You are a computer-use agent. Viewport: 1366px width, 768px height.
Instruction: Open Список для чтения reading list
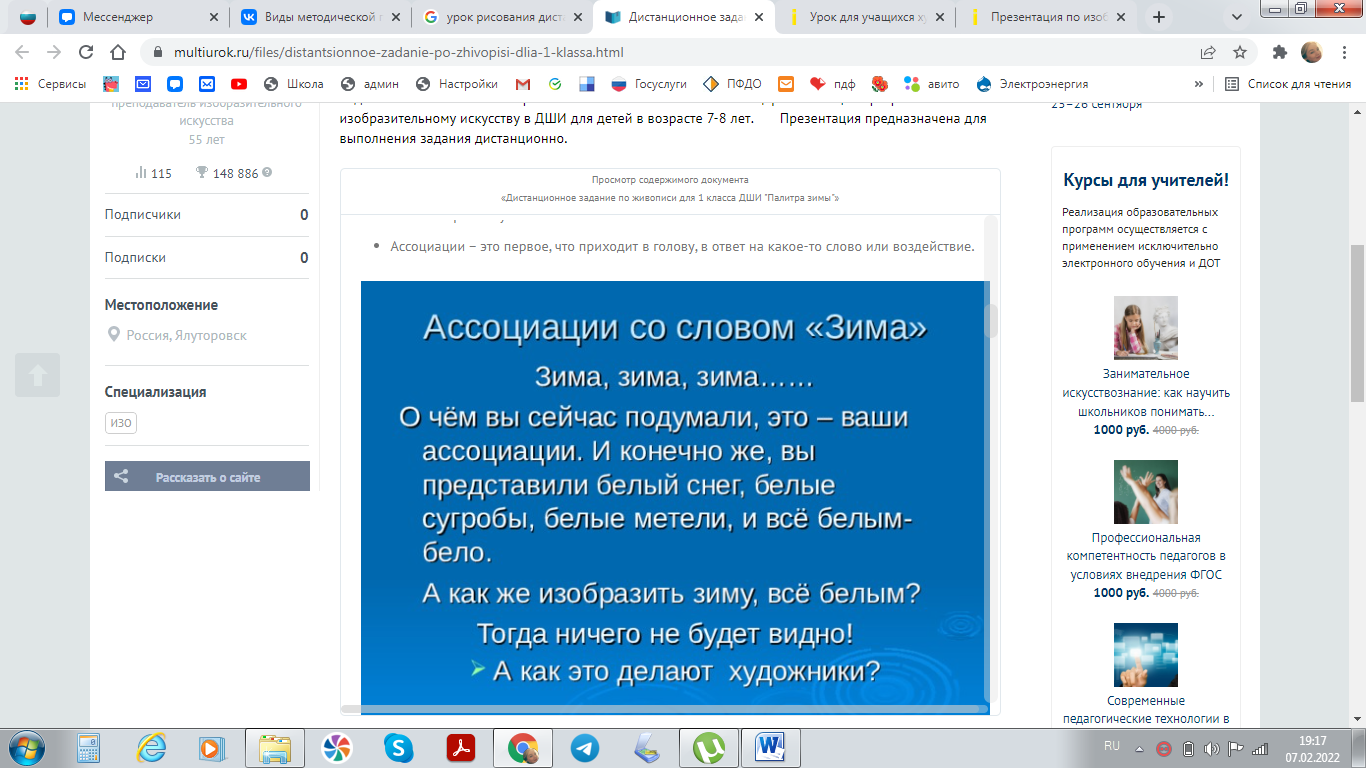pyautogui.click(x=1288, y=84)
